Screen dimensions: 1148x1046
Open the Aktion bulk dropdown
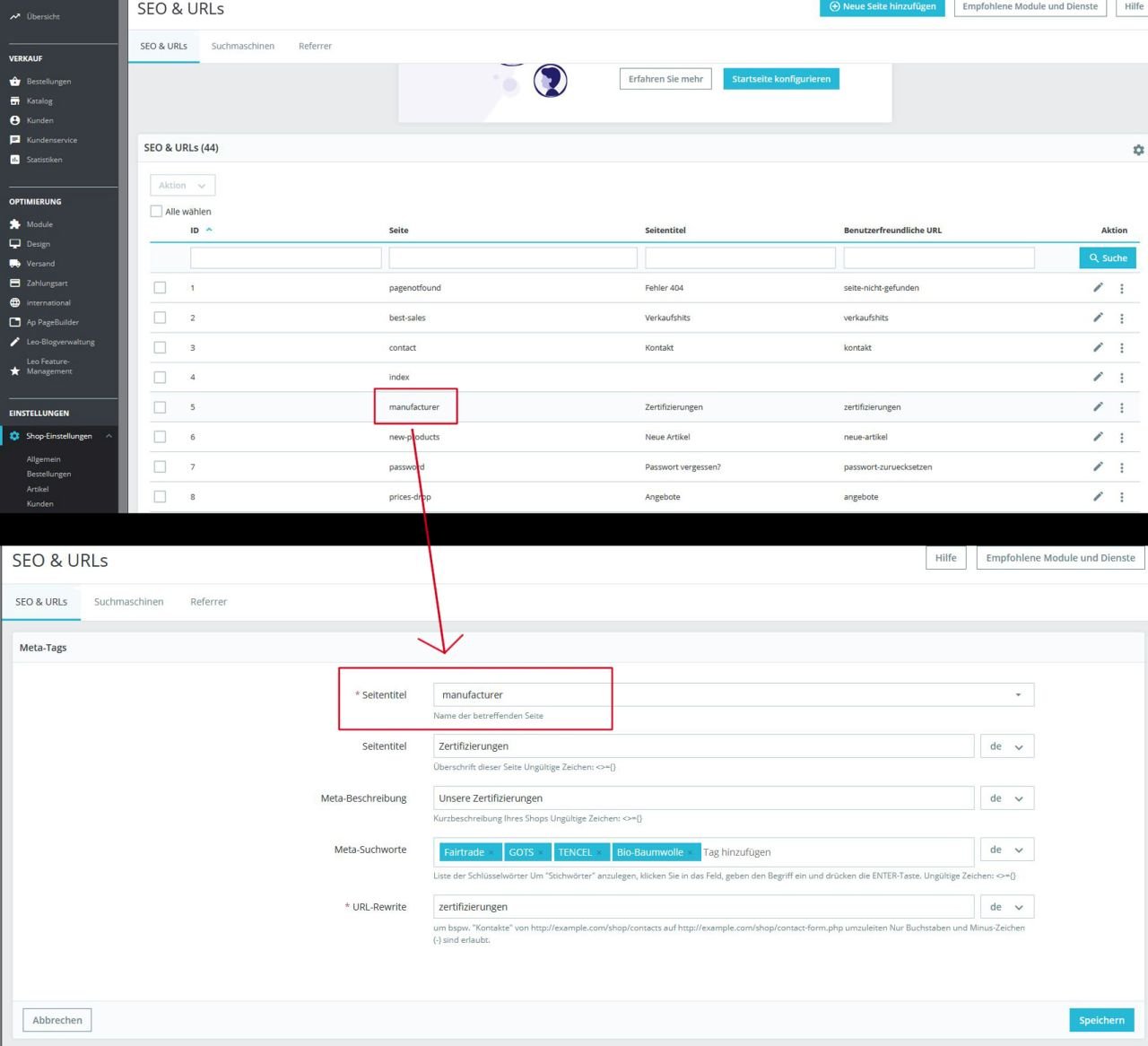[182, 186]
